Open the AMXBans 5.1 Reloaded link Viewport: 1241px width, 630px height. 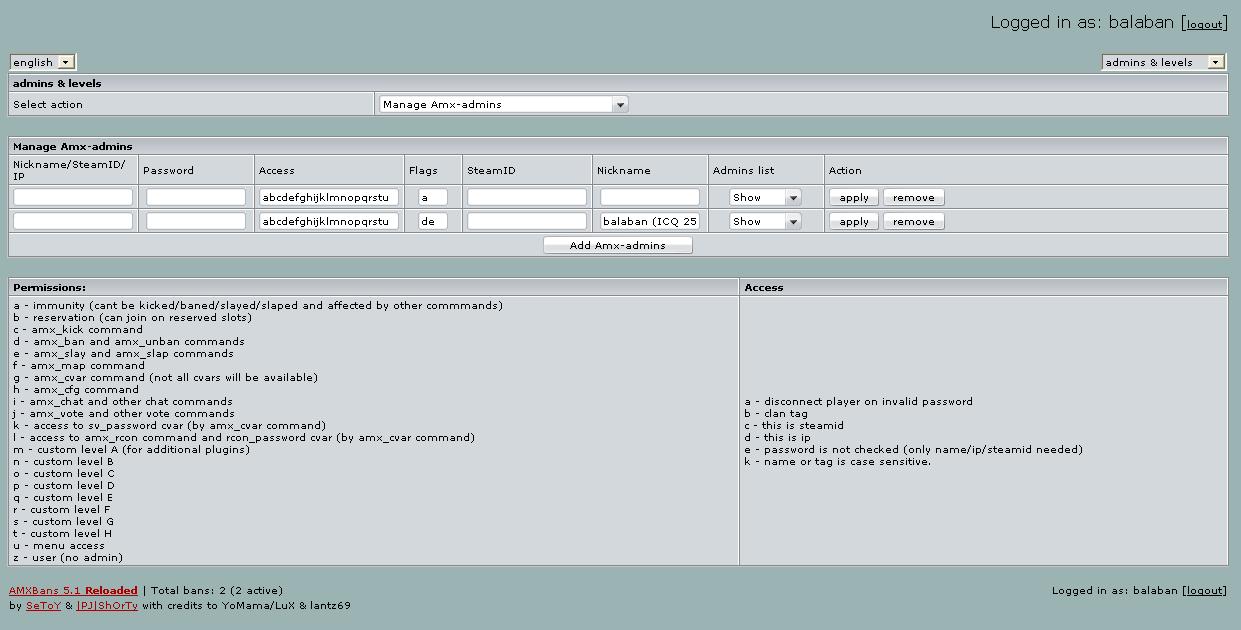click(73, 590)
